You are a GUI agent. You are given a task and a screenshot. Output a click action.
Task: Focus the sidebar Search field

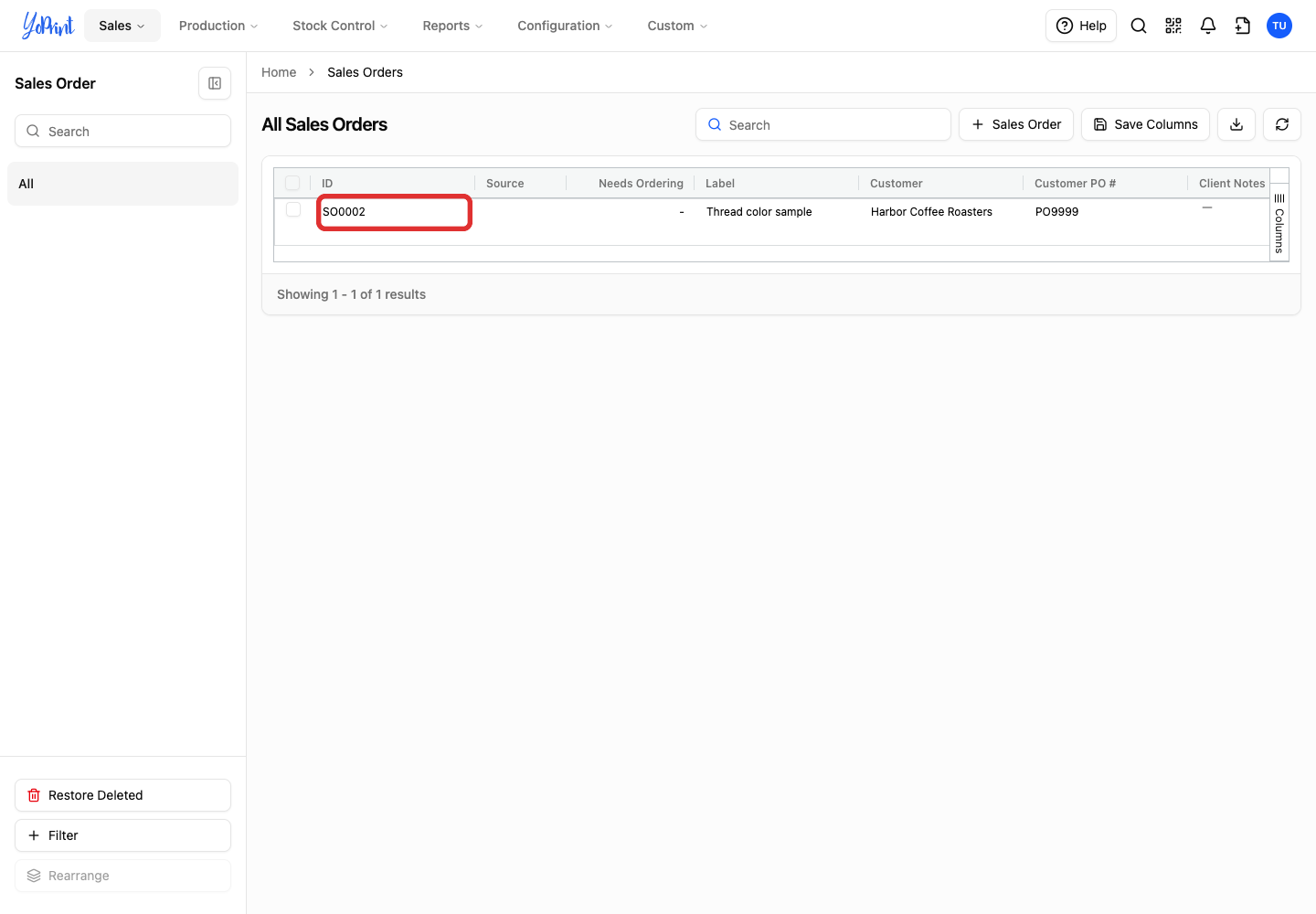pos(122,131)
